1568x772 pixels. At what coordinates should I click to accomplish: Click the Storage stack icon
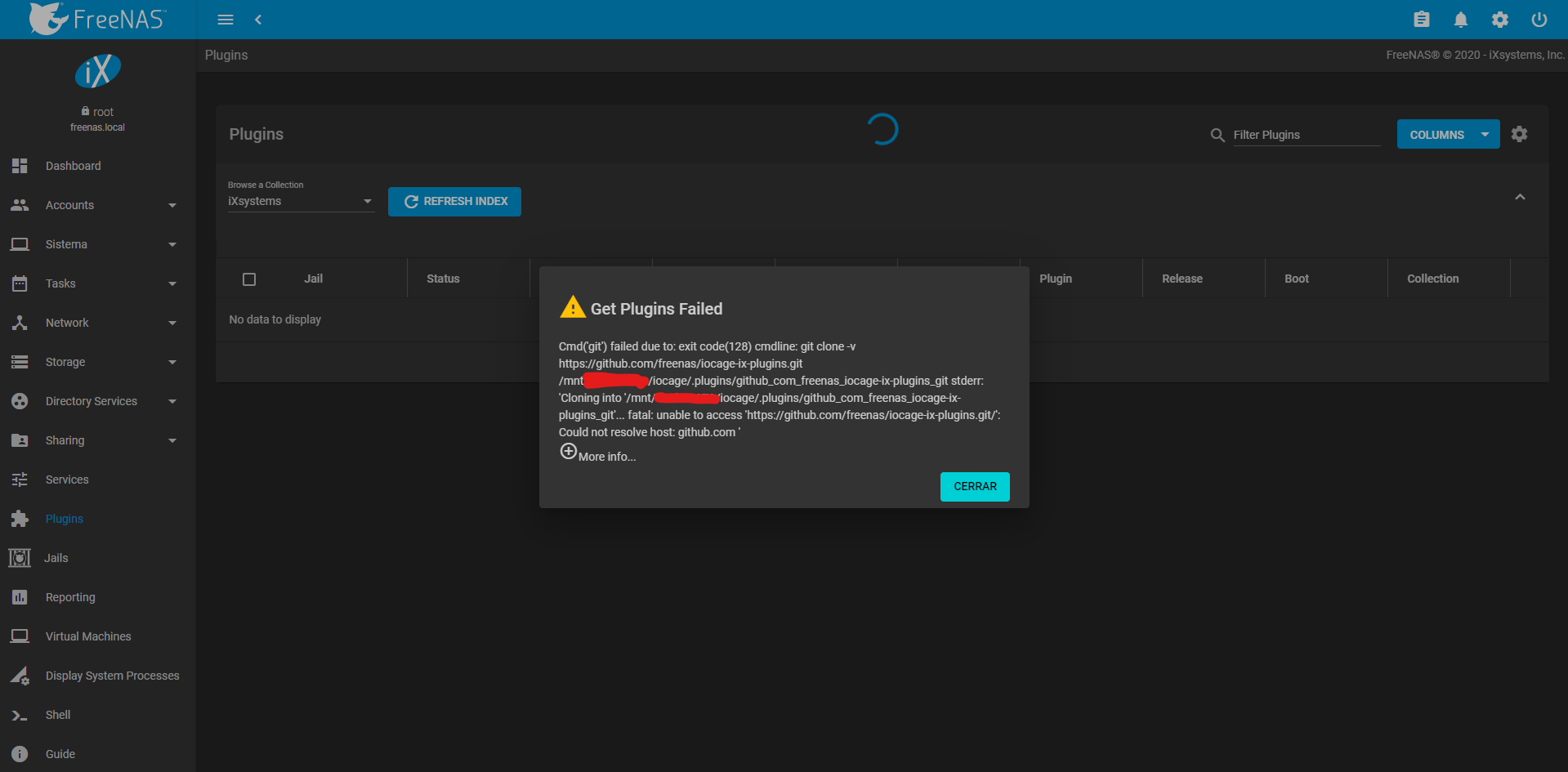(x=20, y=362)
